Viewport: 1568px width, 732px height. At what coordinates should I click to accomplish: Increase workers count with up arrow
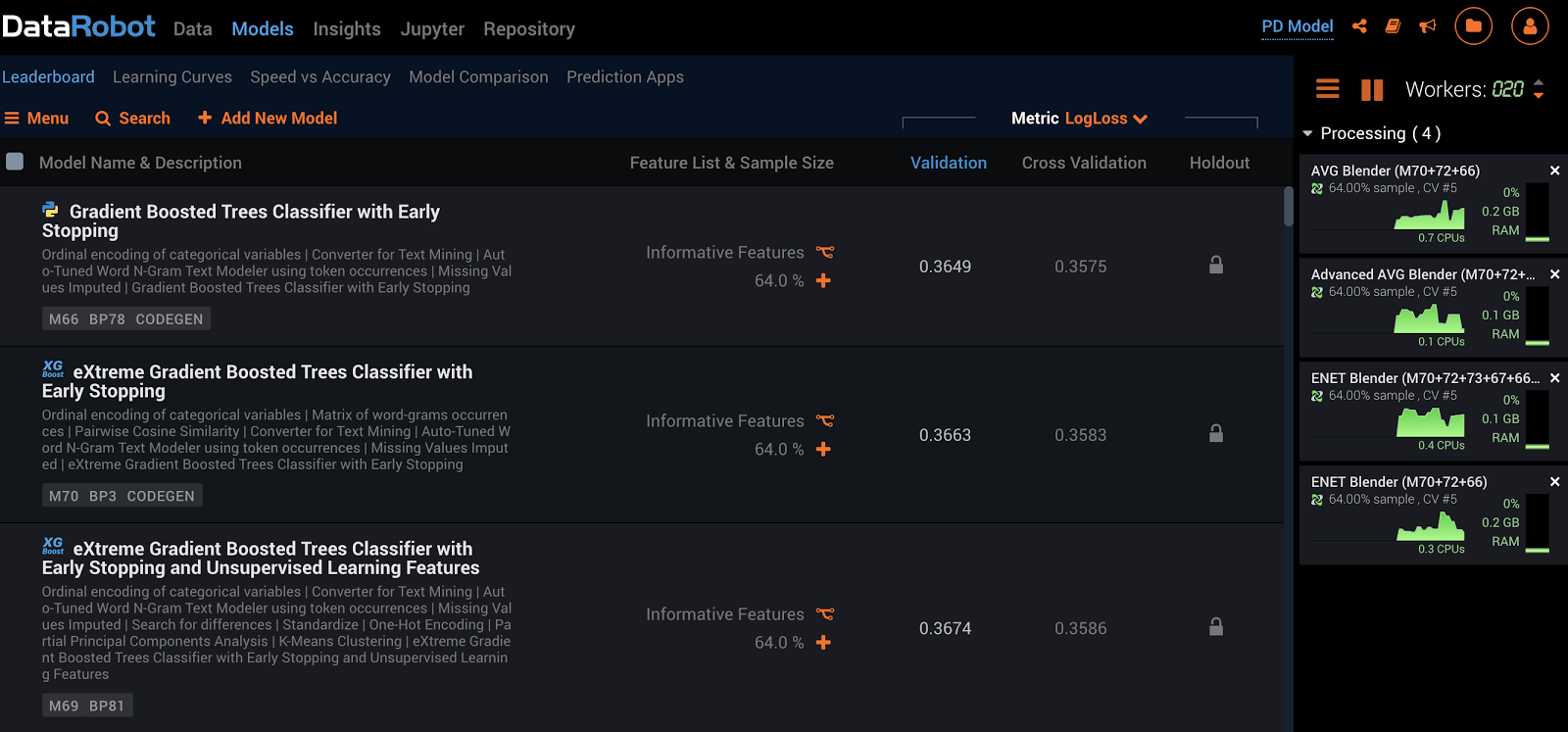1539,82
